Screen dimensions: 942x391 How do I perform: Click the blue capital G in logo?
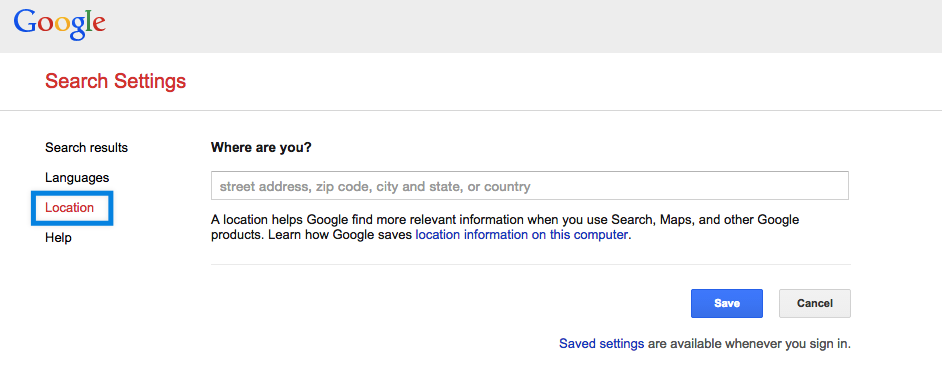(25, 22)
